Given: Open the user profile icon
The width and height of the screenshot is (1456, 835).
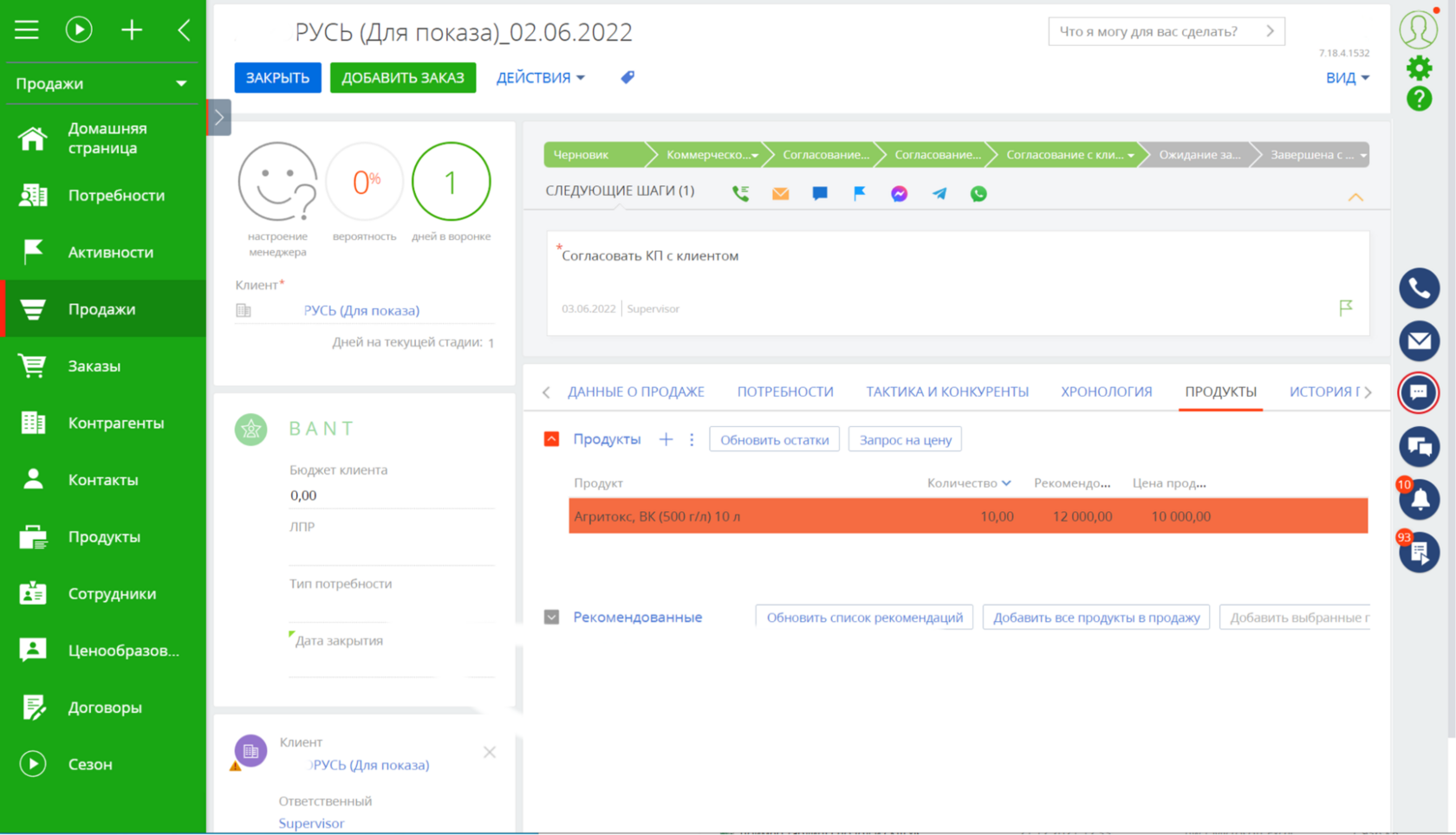Looking at the screenshot, I should [x=1418, y=29].
